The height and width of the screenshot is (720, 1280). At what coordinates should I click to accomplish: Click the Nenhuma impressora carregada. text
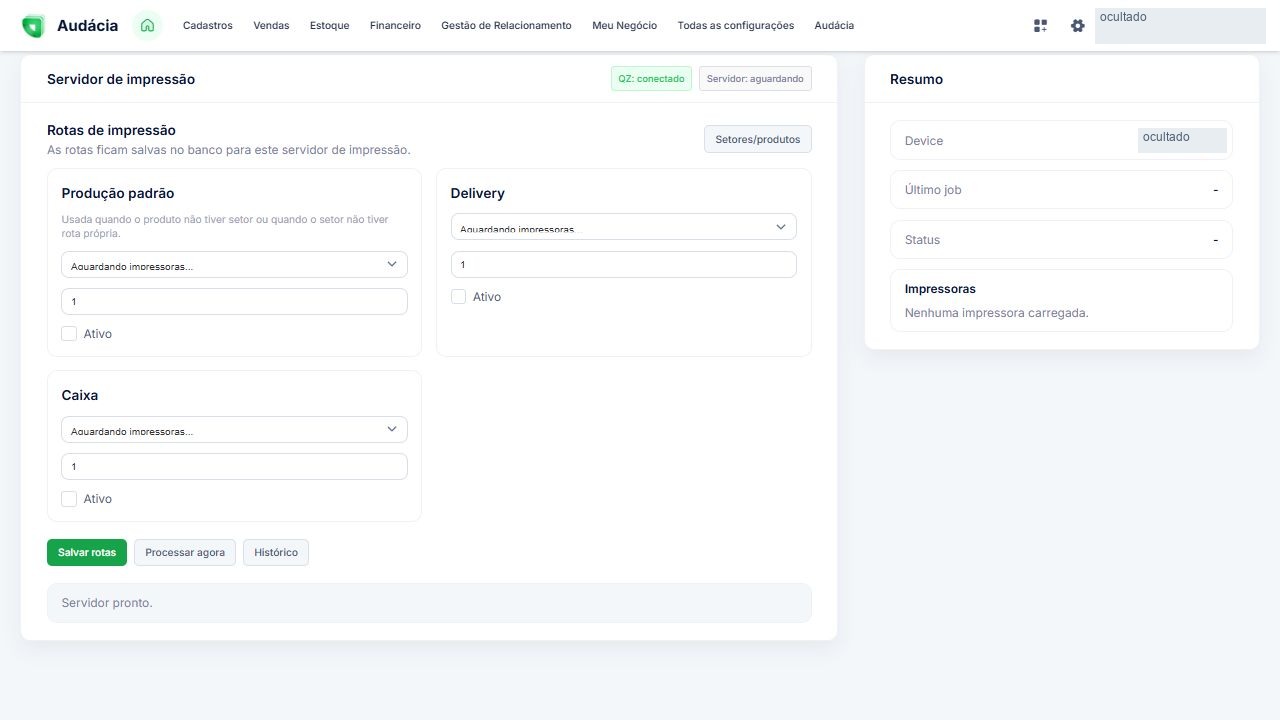(996, 313)
